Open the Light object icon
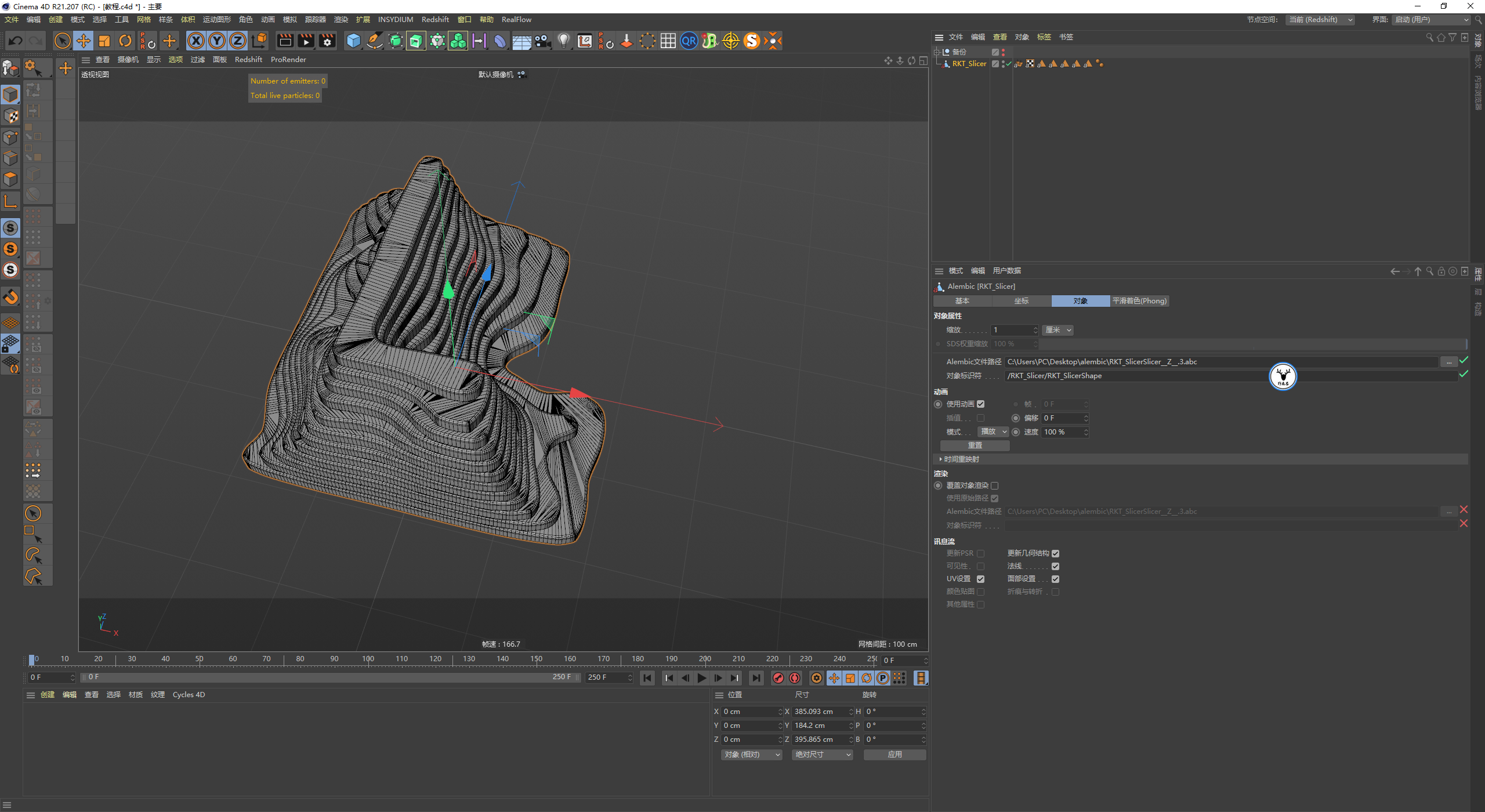 (563, 41)
